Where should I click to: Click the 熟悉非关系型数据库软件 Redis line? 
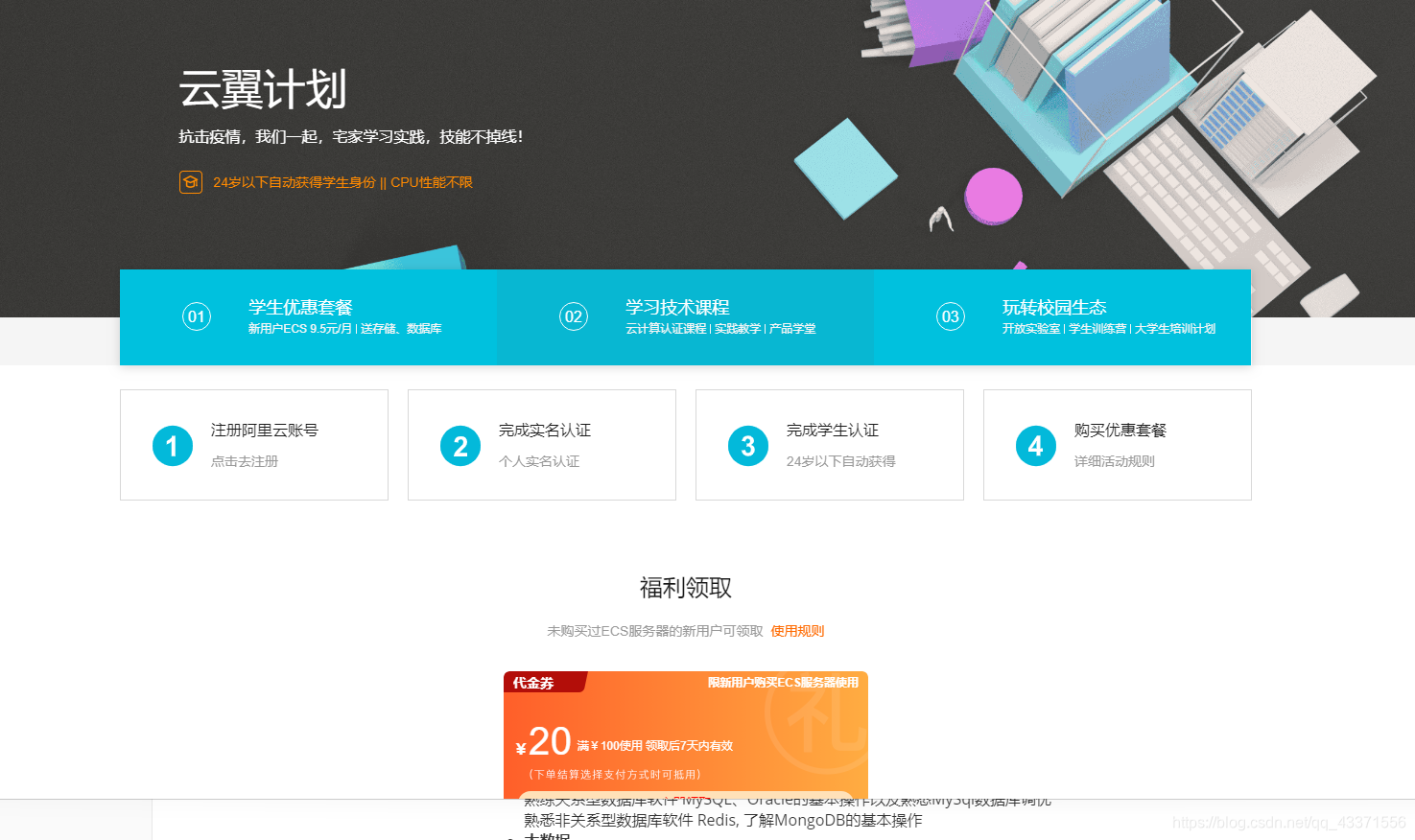(x=723, y=821)
